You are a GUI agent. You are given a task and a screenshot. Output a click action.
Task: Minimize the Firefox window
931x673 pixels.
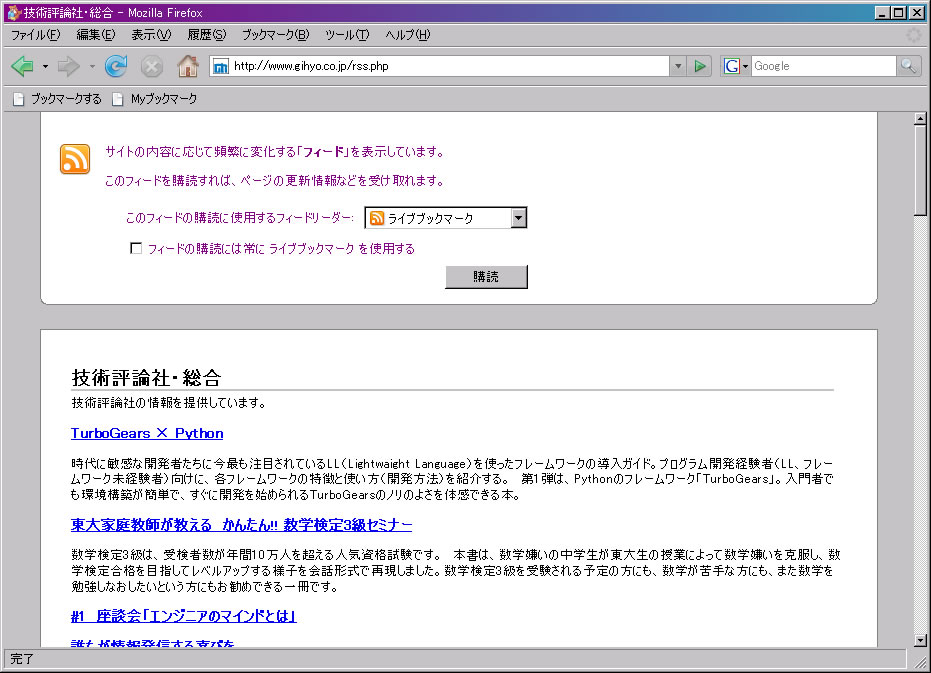(882, 12)
